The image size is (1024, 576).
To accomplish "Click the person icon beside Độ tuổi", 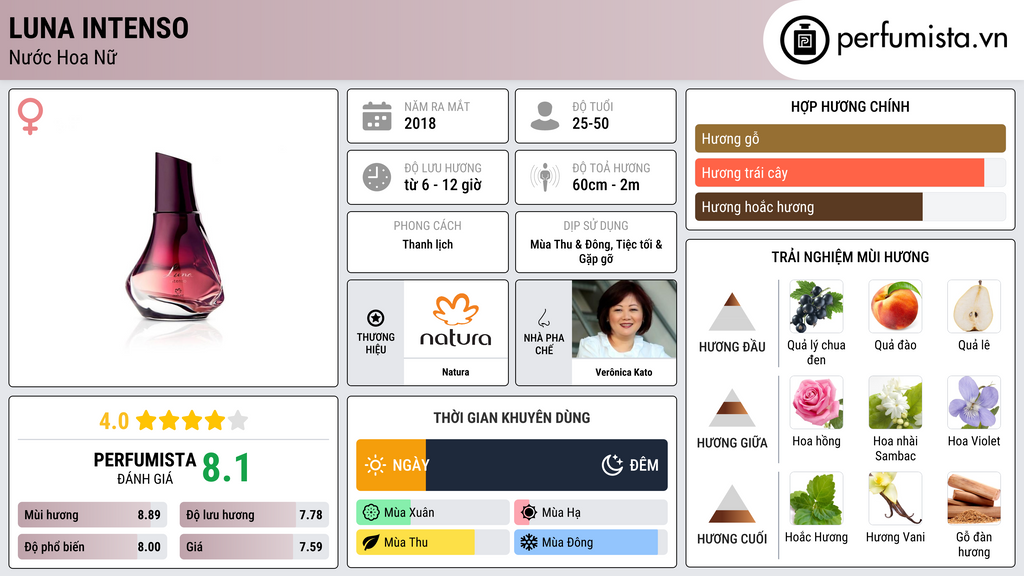I will pyautogui.click(x=545, y=116).
